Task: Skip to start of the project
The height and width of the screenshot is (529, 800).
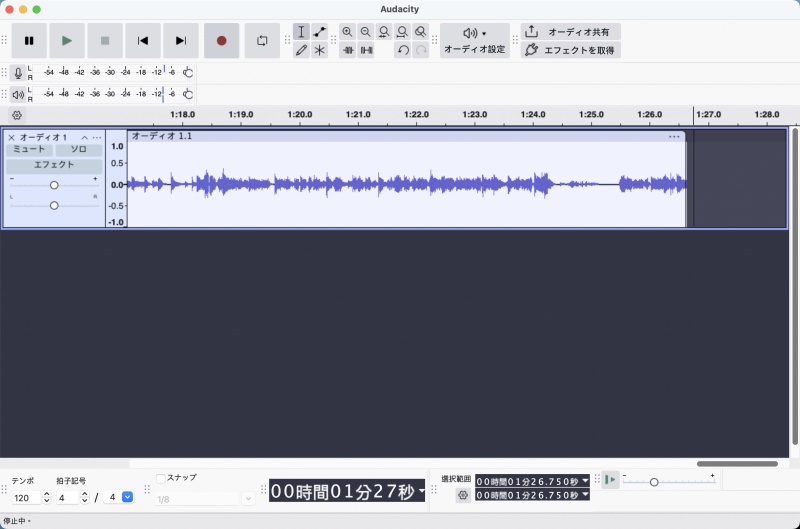Action: 143,41
